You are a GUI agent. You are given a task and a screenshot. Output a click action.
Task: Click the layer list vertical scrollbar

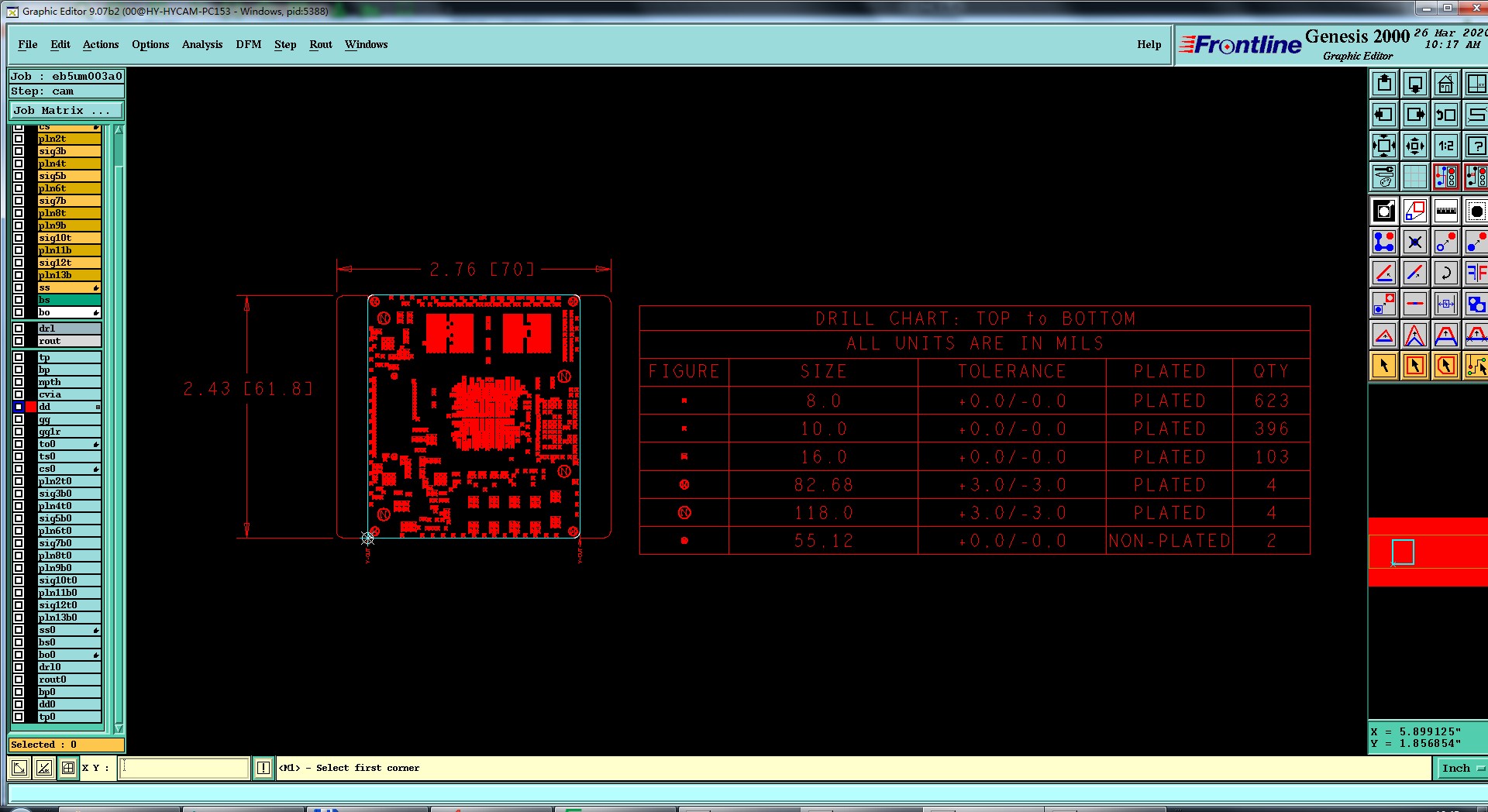click(119, 428)
